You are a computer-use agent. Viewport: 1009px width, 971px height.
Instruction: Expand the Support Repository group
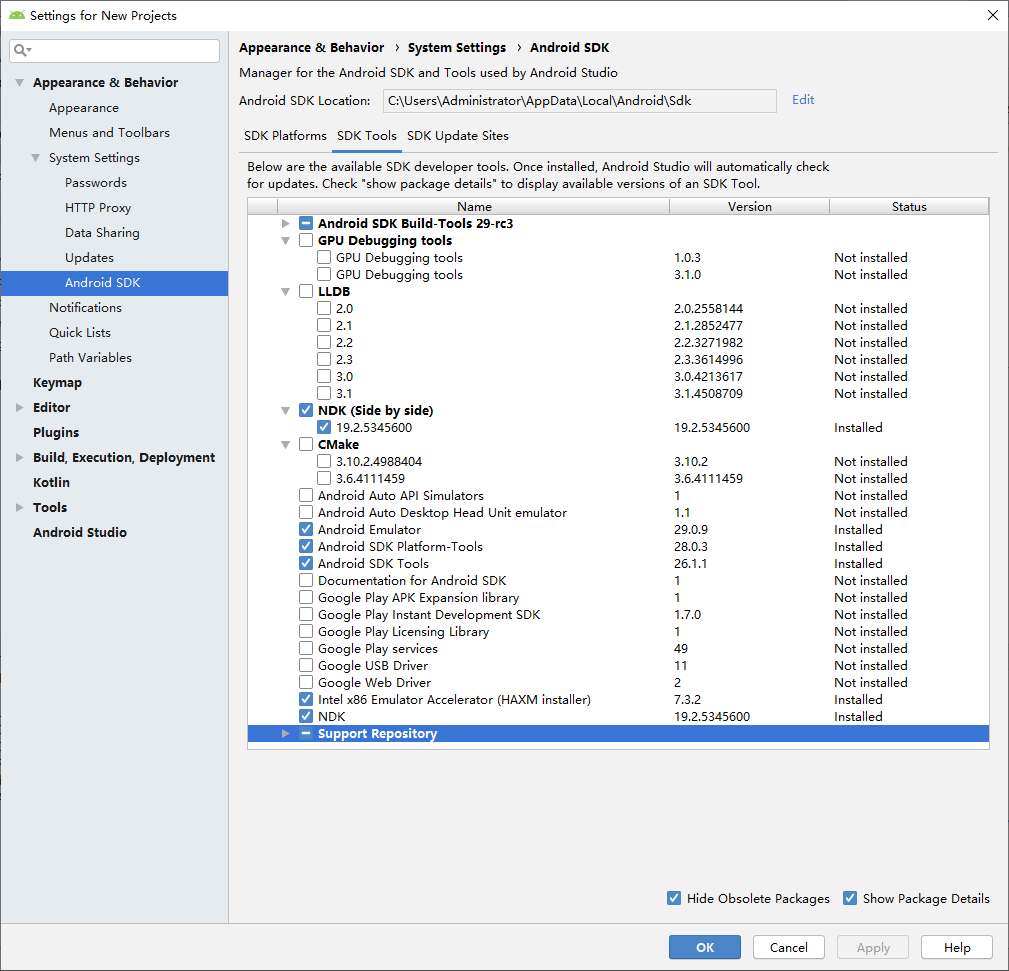tap(286, 734)
